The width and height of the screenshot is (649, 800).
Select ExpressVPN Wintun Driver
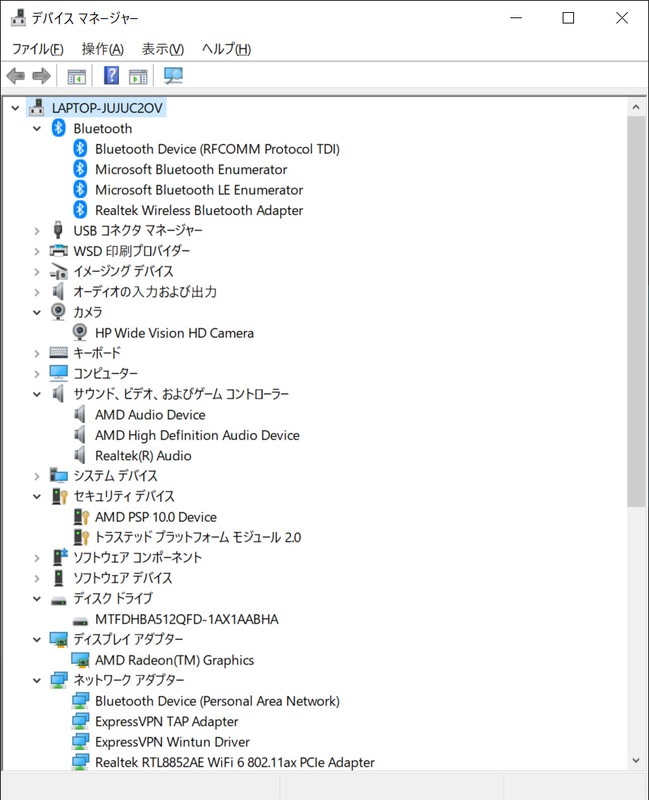[172, 741]
